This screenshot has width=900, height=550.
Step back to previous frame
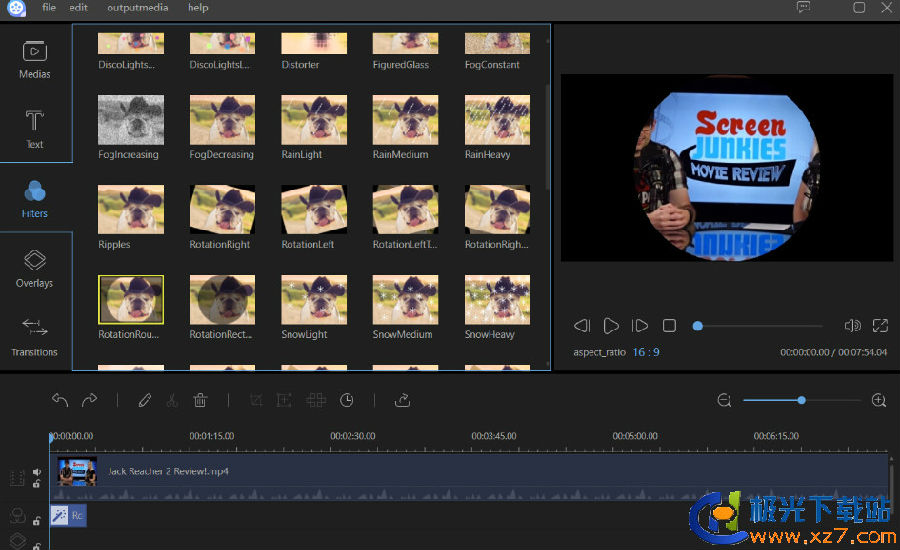(x=582, y=326)
